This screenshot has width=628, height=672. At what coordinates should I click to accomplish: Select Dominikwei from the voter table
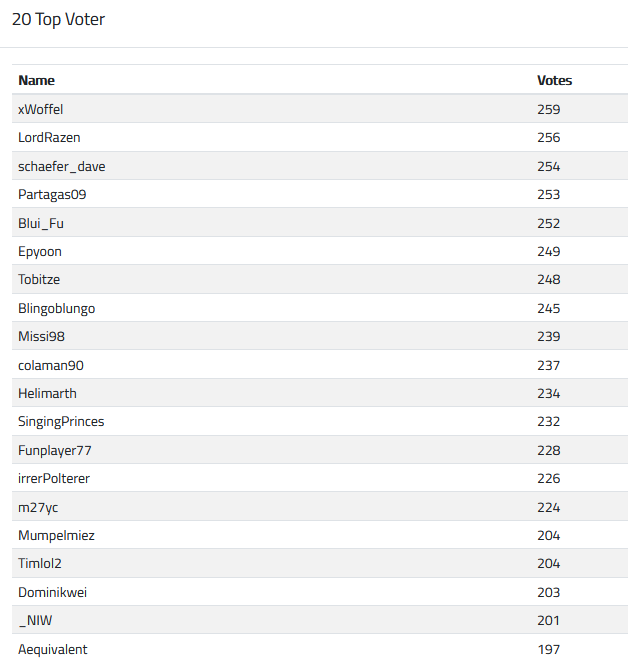click(x=52, y=592)
